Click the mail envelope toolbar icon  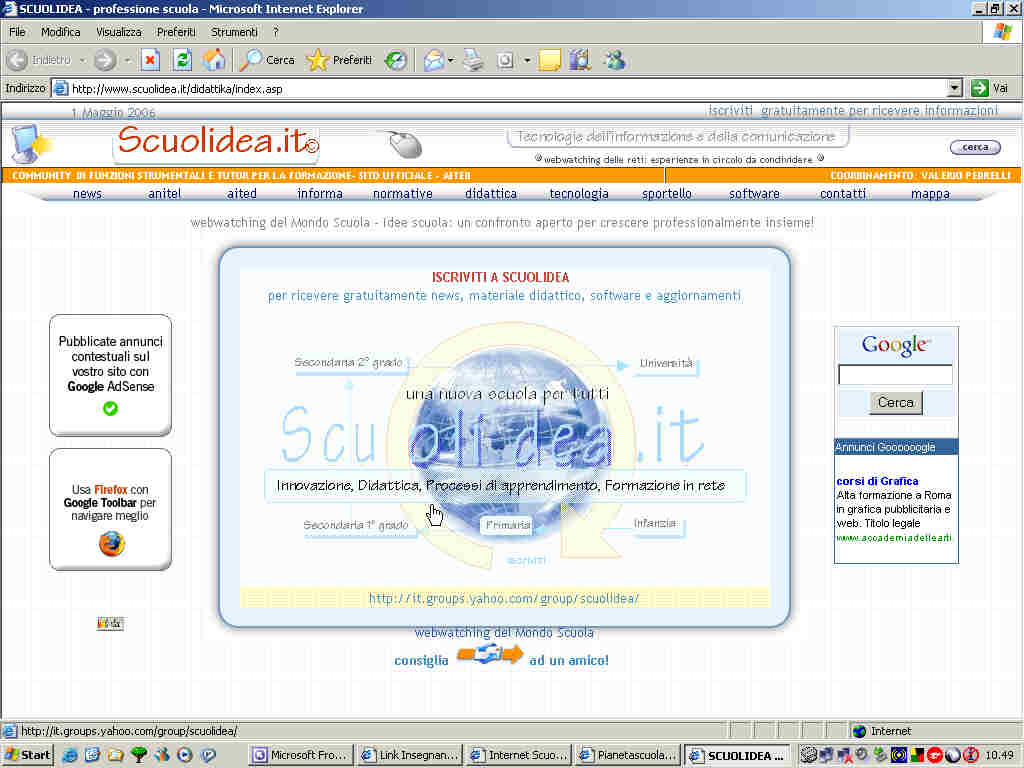(433, 60)
